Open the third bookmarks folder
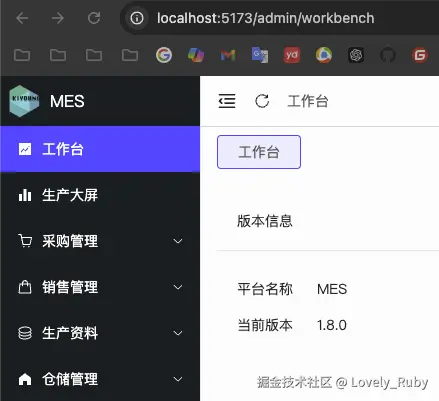The width and height of the screenshot is (439, 401). point(94,55)
